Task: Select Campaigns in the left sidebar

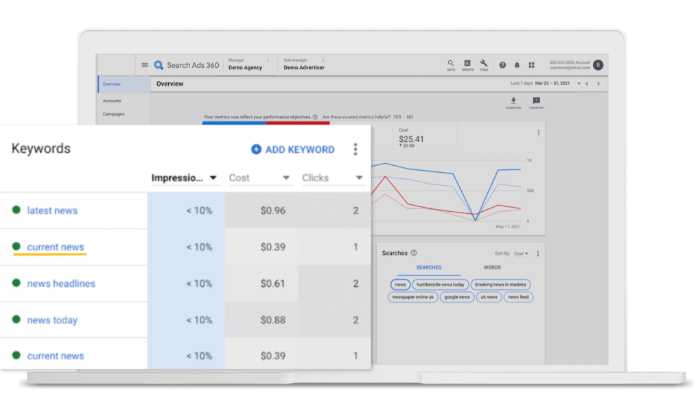Action: [x=114, y=114]
